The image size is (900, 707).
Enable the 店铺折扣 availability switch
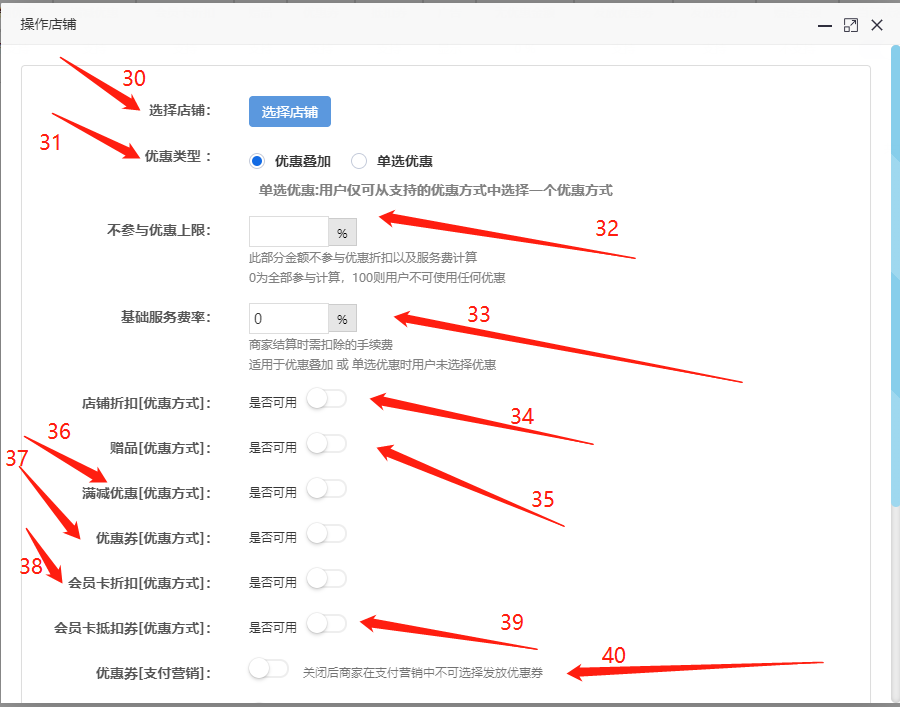tap(326, 400)
